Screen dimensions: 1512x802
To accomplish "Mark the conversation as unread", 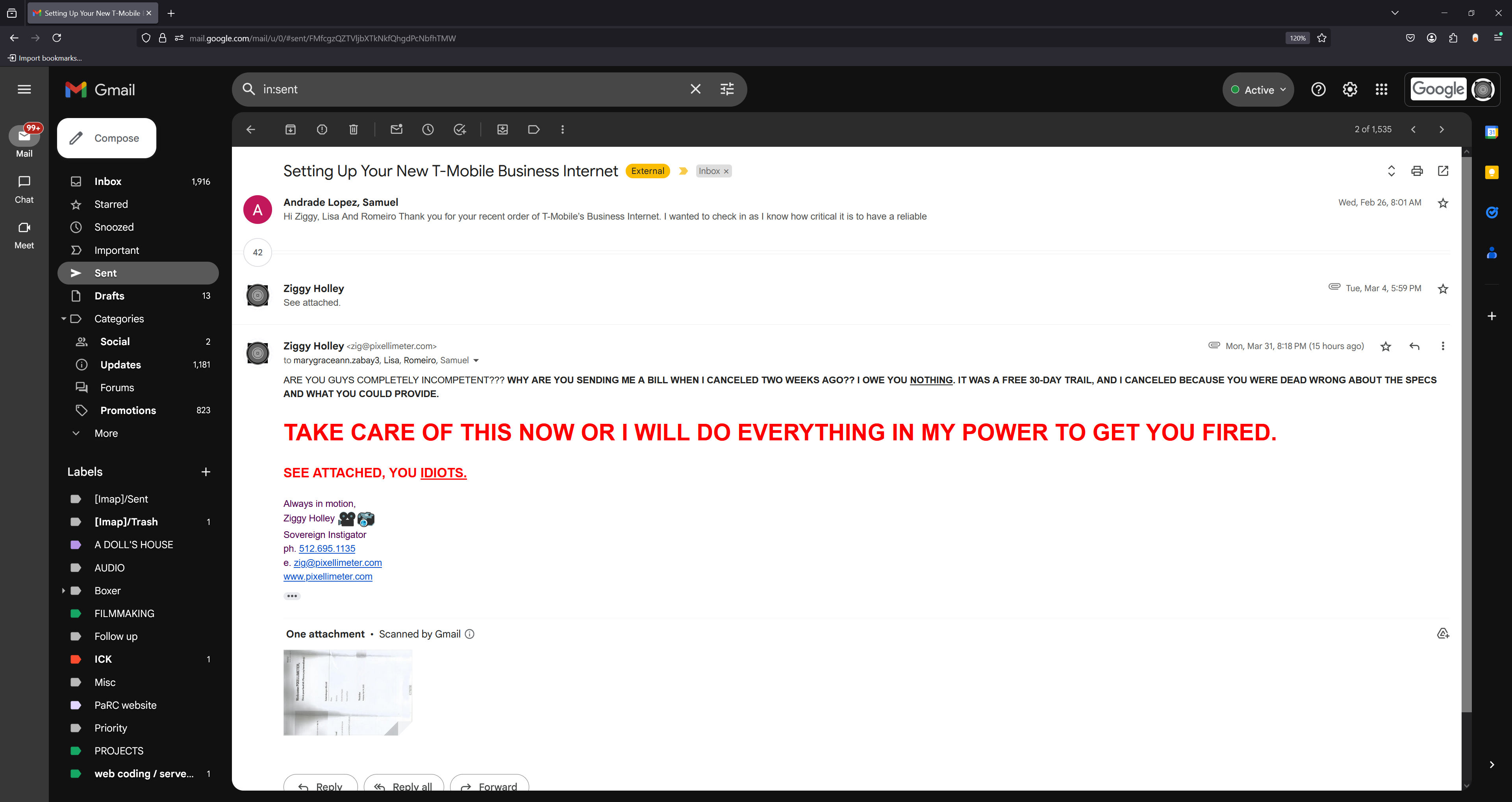I will (x=397, y=129).
